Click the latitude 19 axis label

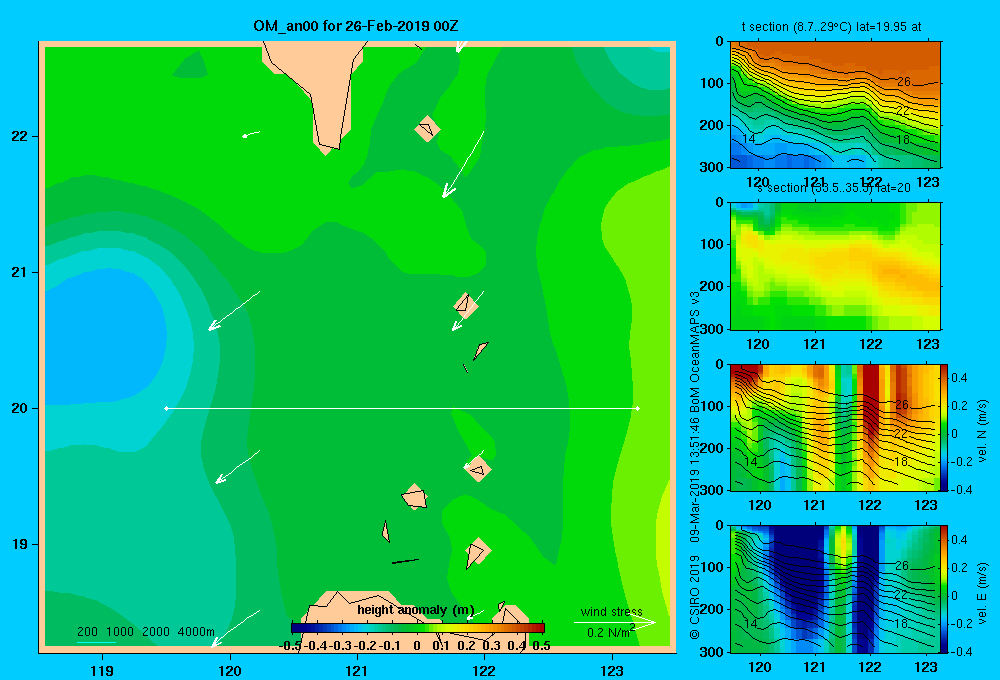(x=20, y=544)
